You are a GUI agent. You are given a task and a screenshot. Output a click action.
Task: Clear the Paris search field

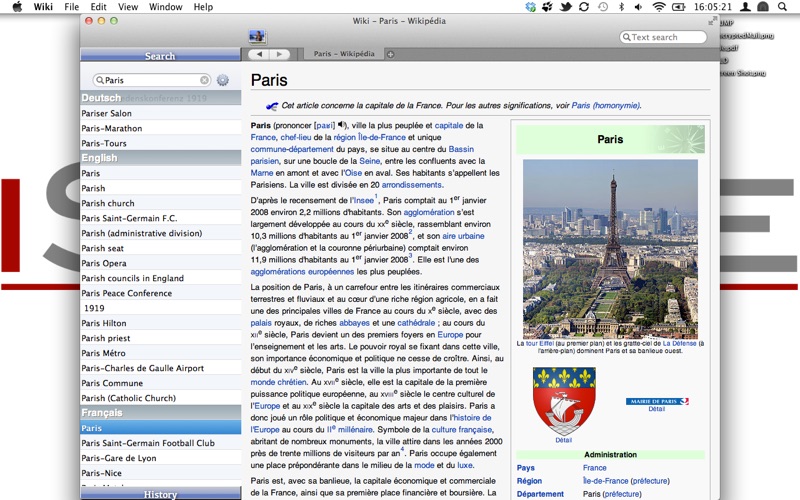(x=205, y=80)
